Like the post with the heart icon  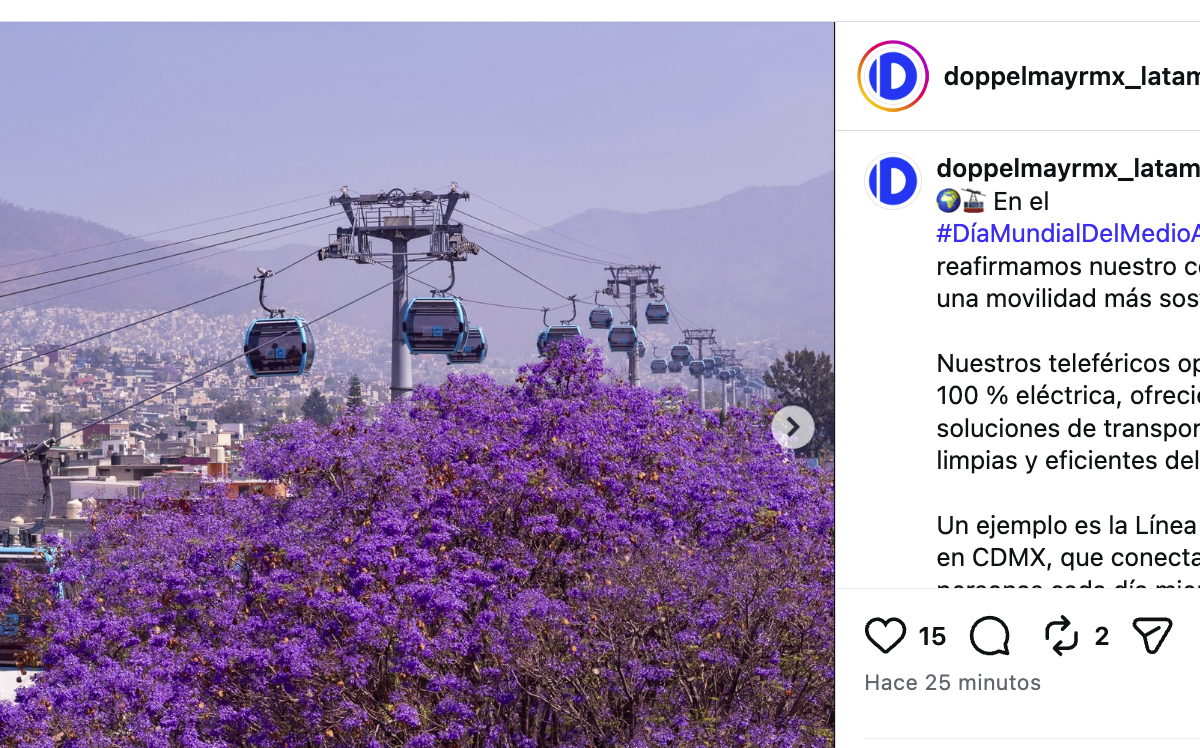[x=885, y=636]
